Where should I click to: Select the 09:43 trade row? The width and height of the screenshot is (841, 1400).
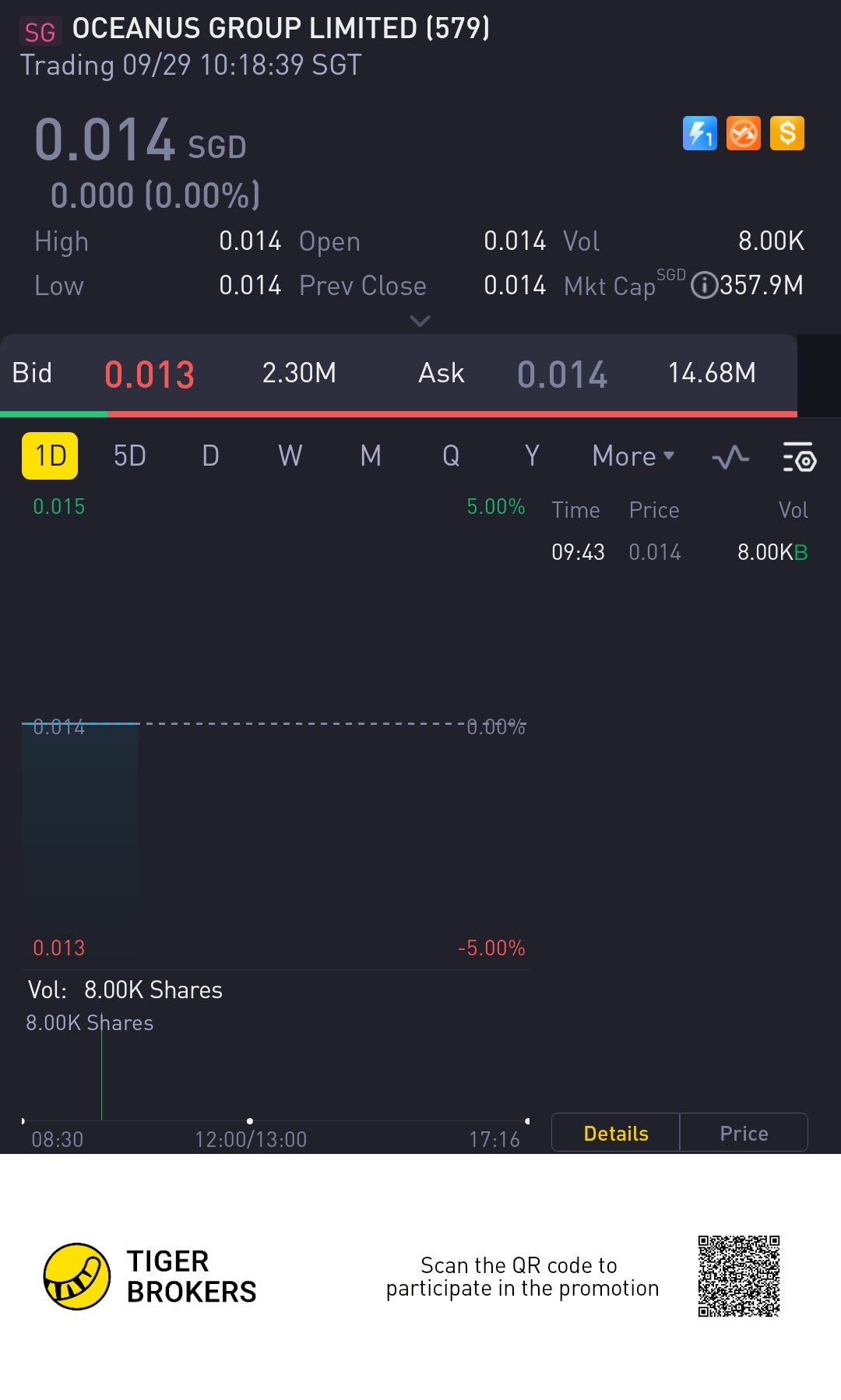(679, 552)
